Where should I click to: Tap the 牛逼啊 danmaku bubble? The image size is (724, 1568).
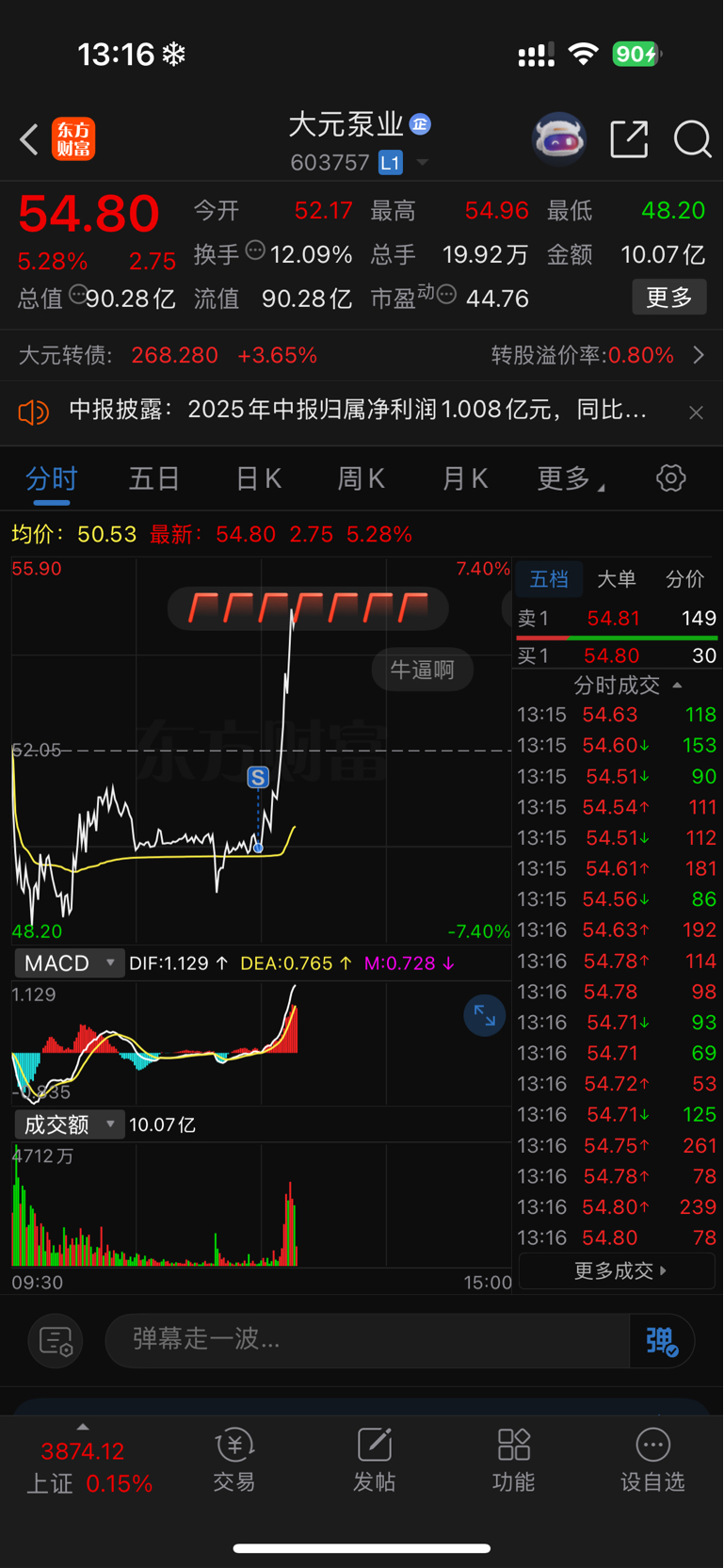(x=423, y=670)
